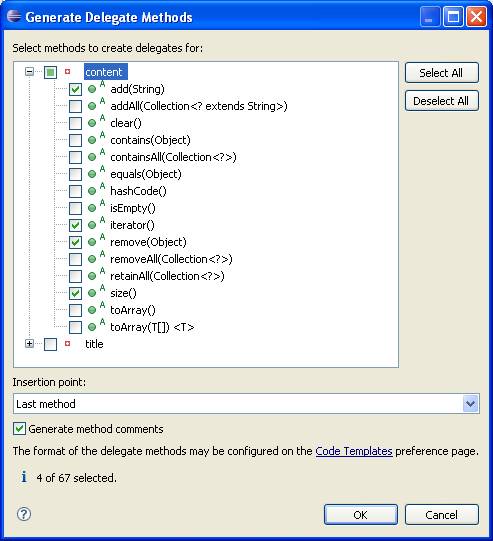Open the Code Templates link
493x541 pixels.
point(354,451)
